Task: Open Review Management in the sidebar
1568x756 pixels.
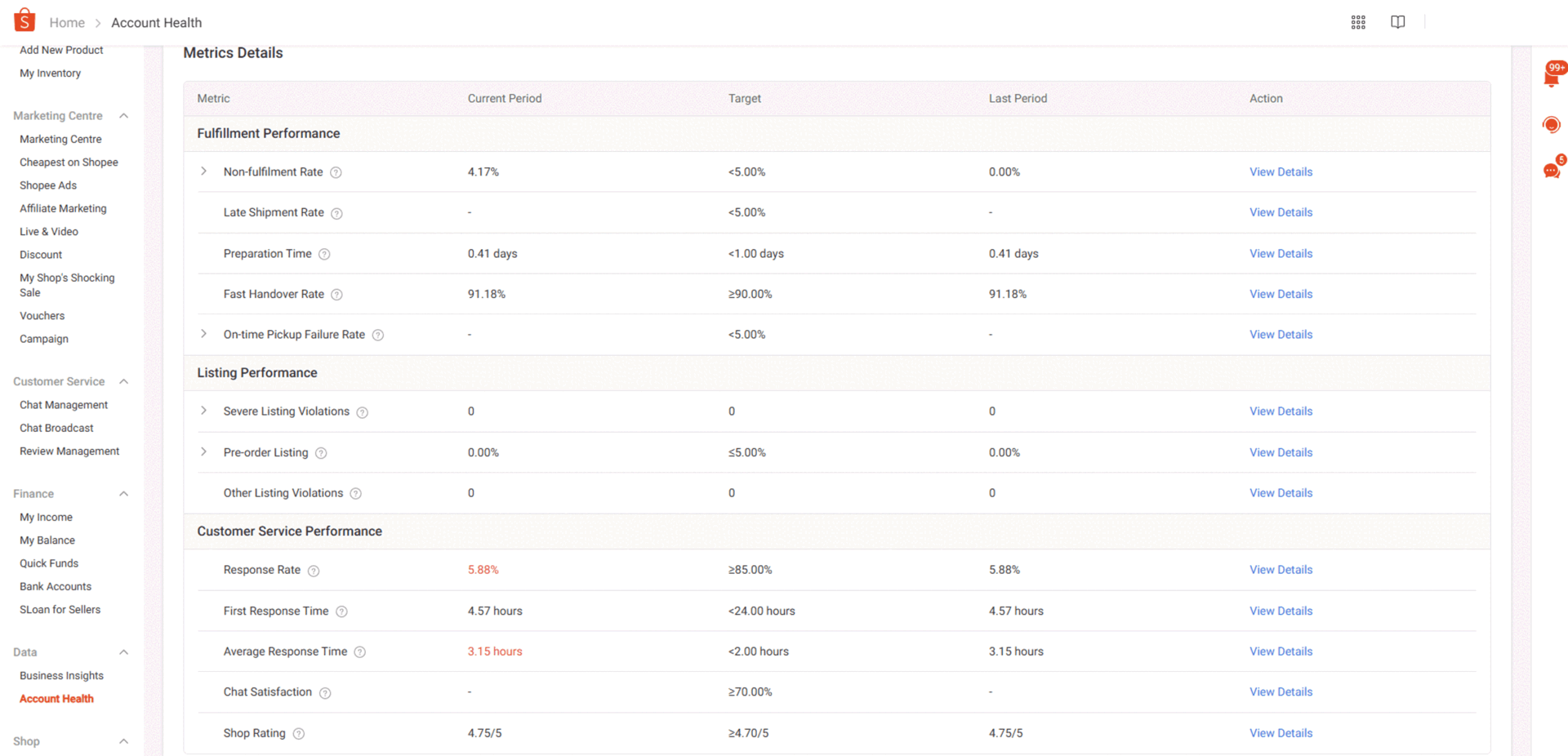Action: 69,451
